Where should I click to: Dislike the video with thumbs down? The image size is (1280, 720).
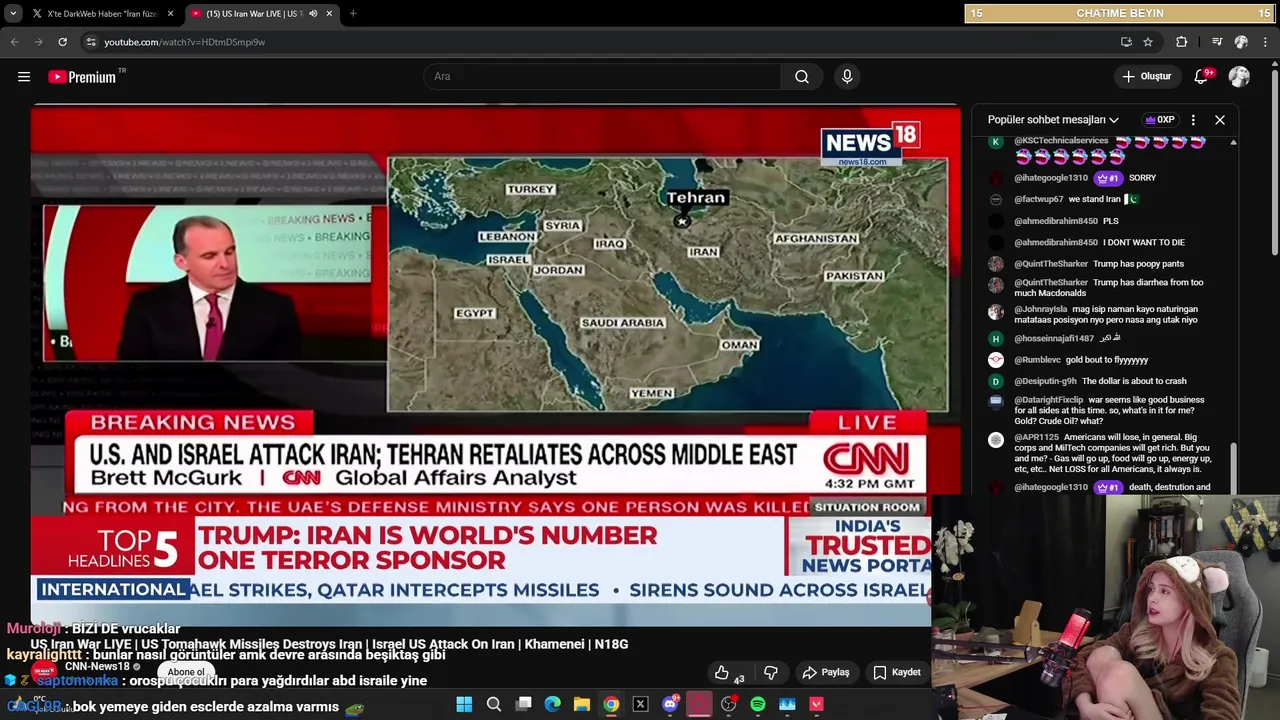tap(770, 673)
